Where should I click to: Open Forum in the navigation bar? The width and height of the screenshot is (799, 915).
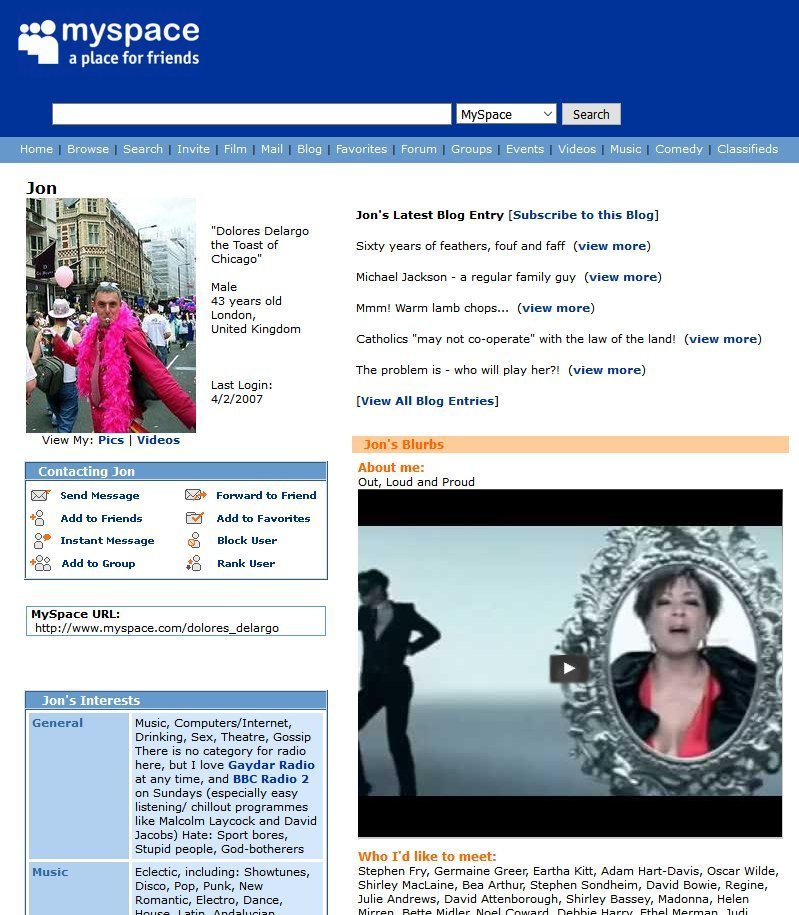click(x=418, y=149)
